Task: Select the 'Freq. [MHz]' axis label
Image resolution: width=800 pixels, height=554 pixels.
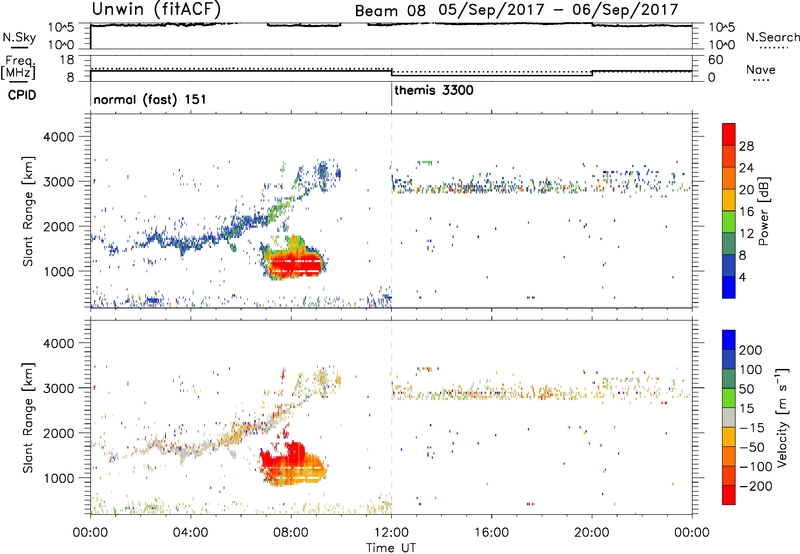Action: point(19,67)
